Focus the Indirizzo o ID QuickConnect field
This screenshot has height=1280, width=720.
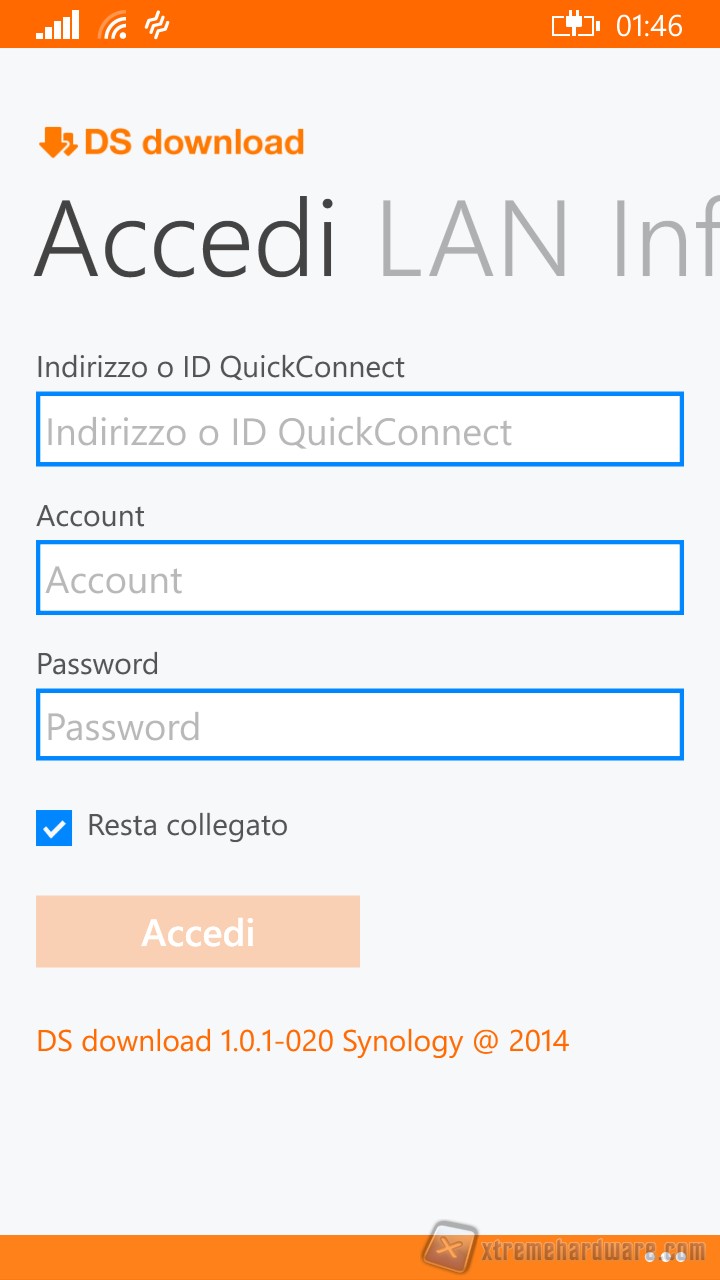point(360,430)
